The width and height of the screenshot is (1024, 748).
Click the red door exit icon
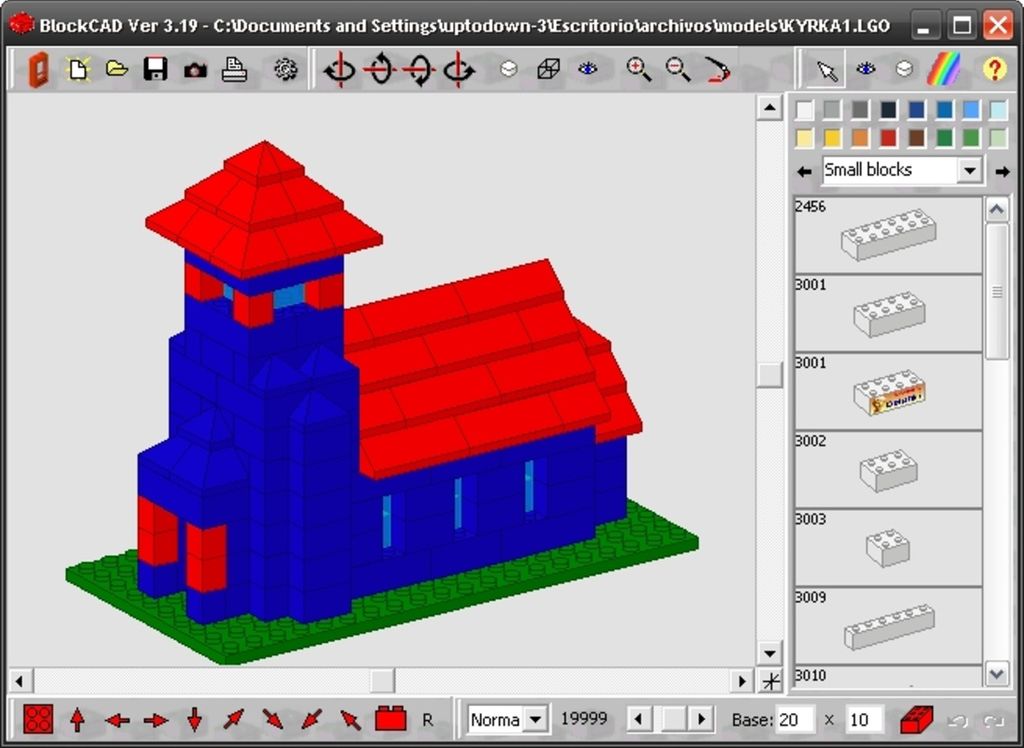[38, 69]
